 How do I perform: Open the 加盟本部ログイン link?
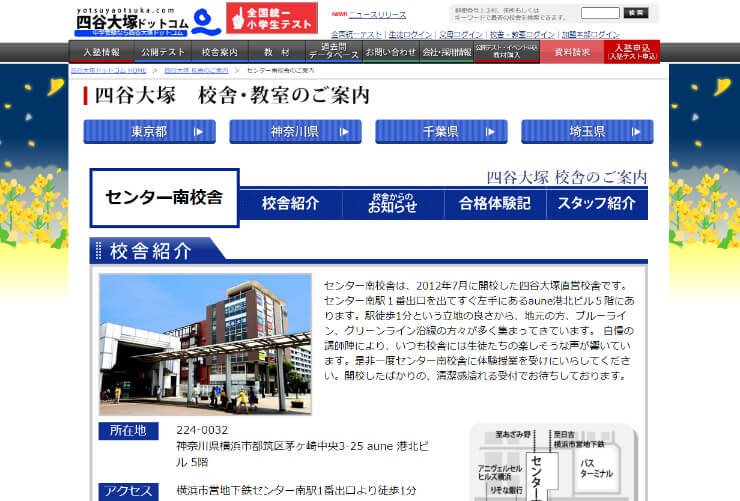590,34
